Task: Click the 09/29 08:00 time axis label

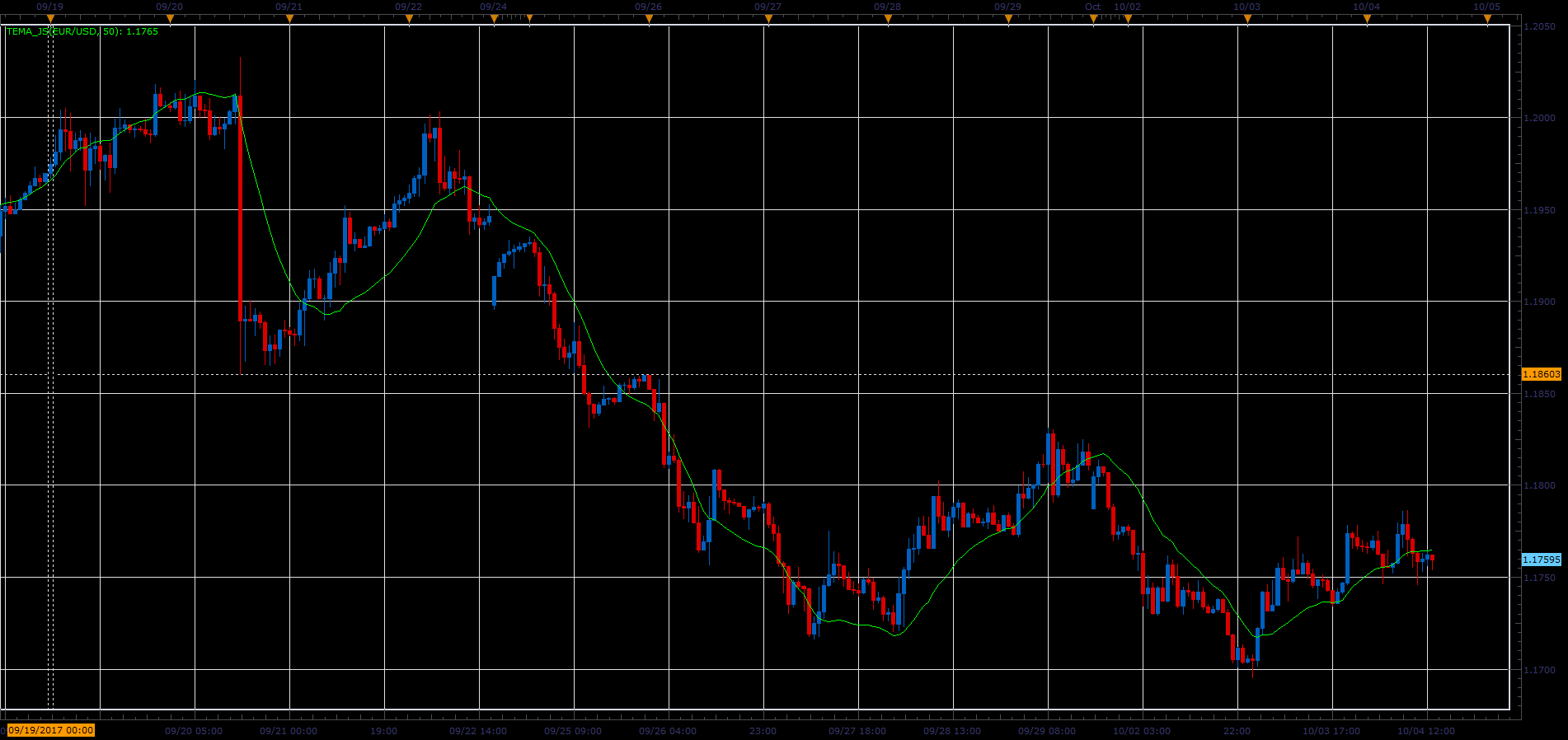Action: (x=1047, y=731)
